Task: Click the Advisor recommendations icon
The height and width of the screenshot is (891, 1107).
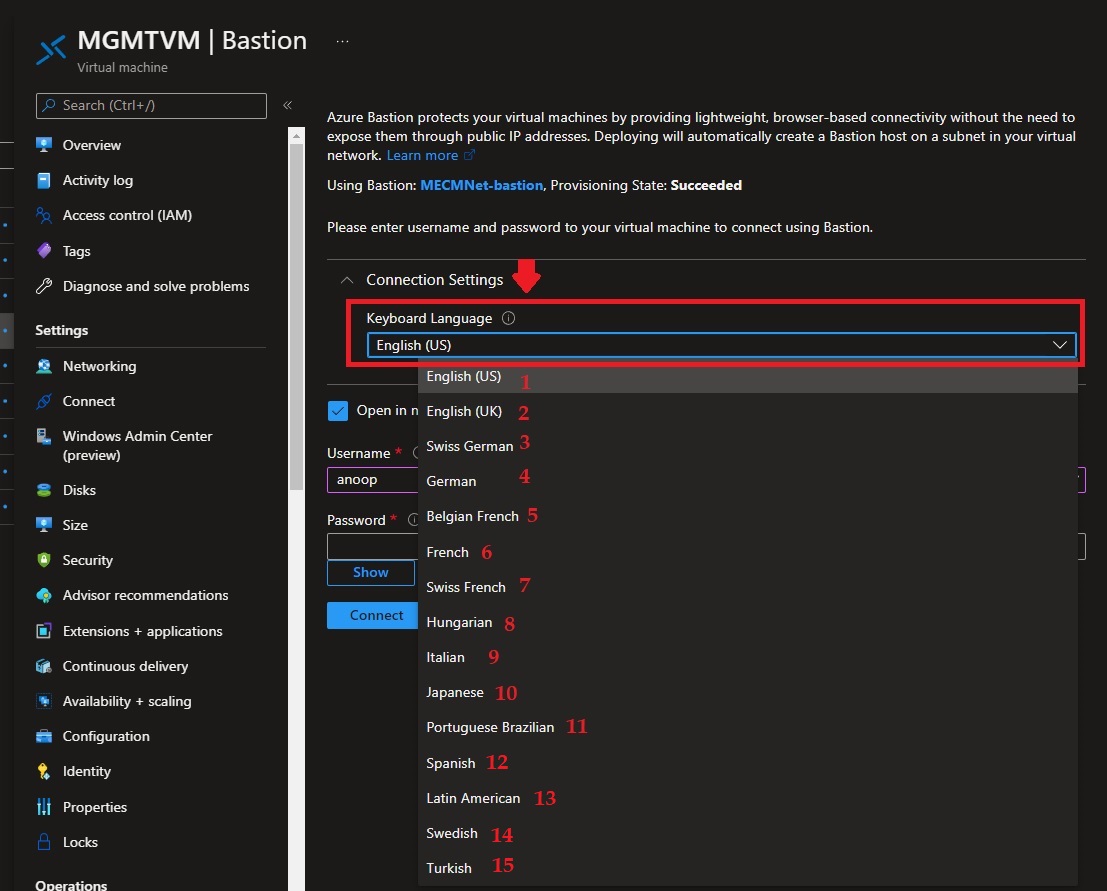Action: 44,595
